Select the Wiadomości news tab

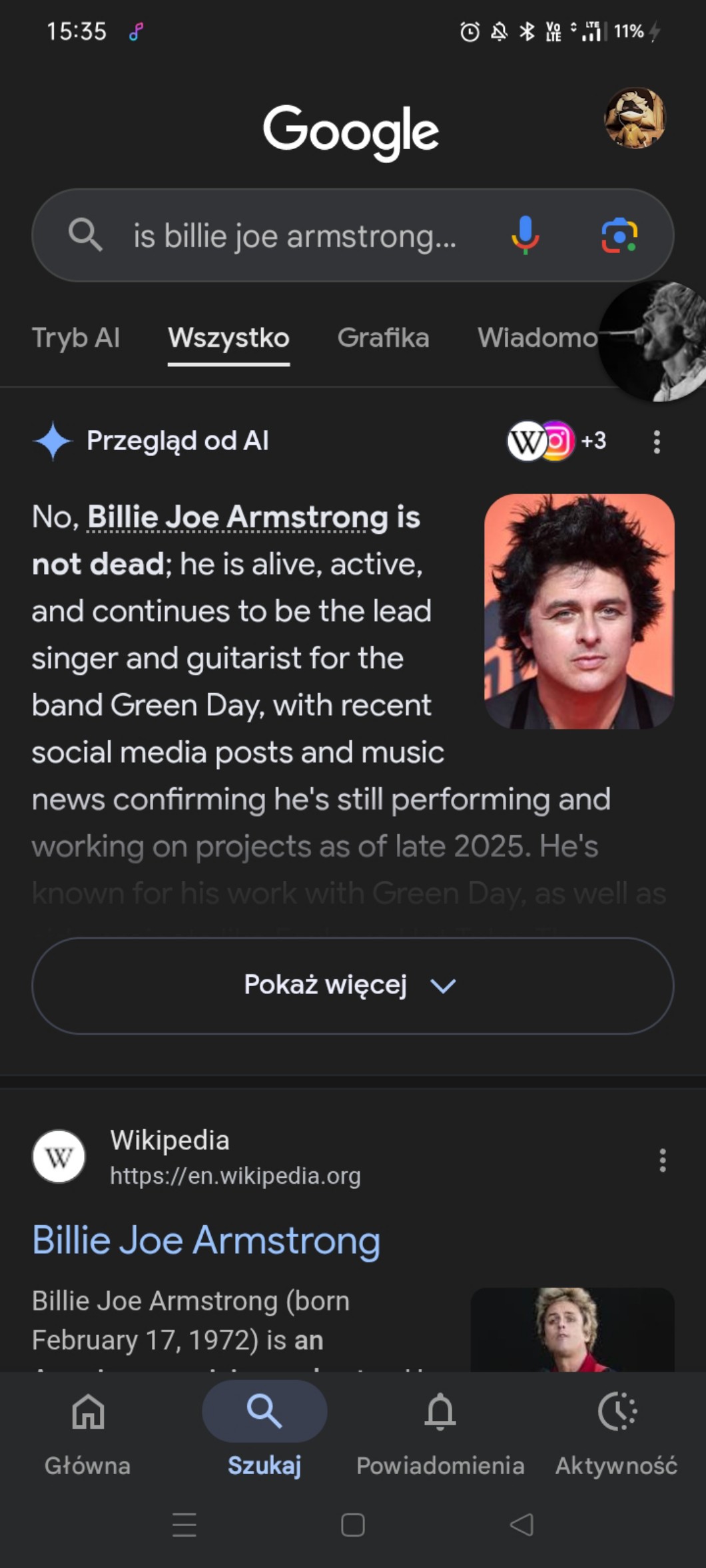(537, 338)
